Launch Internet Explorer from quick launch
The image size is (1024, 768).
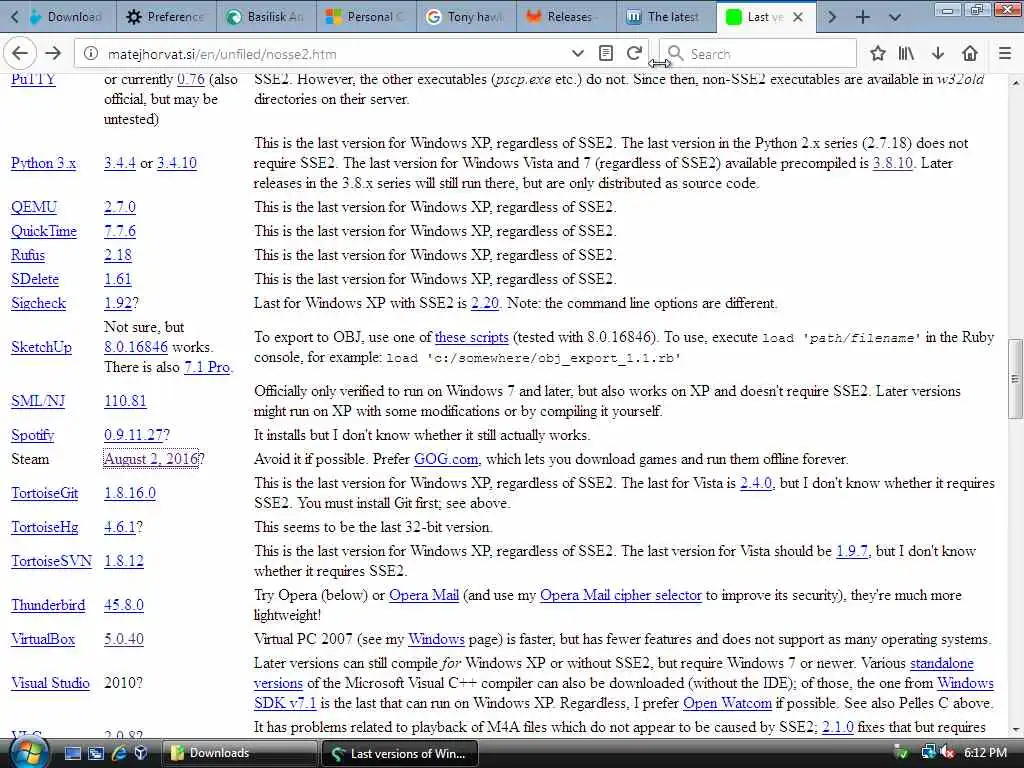(x=119, y=753)
